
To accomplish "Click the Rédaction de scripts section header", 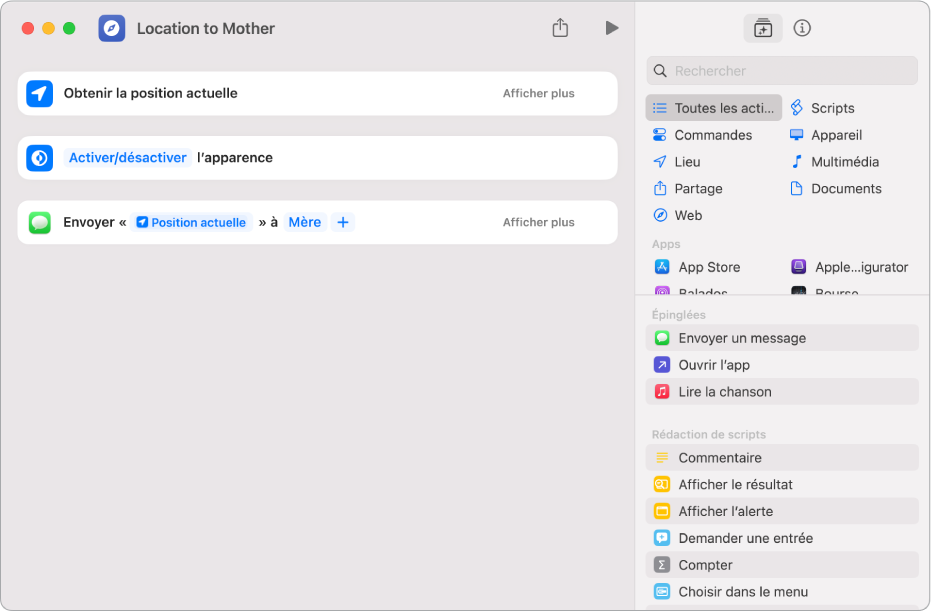I will (x=708, y=435).
